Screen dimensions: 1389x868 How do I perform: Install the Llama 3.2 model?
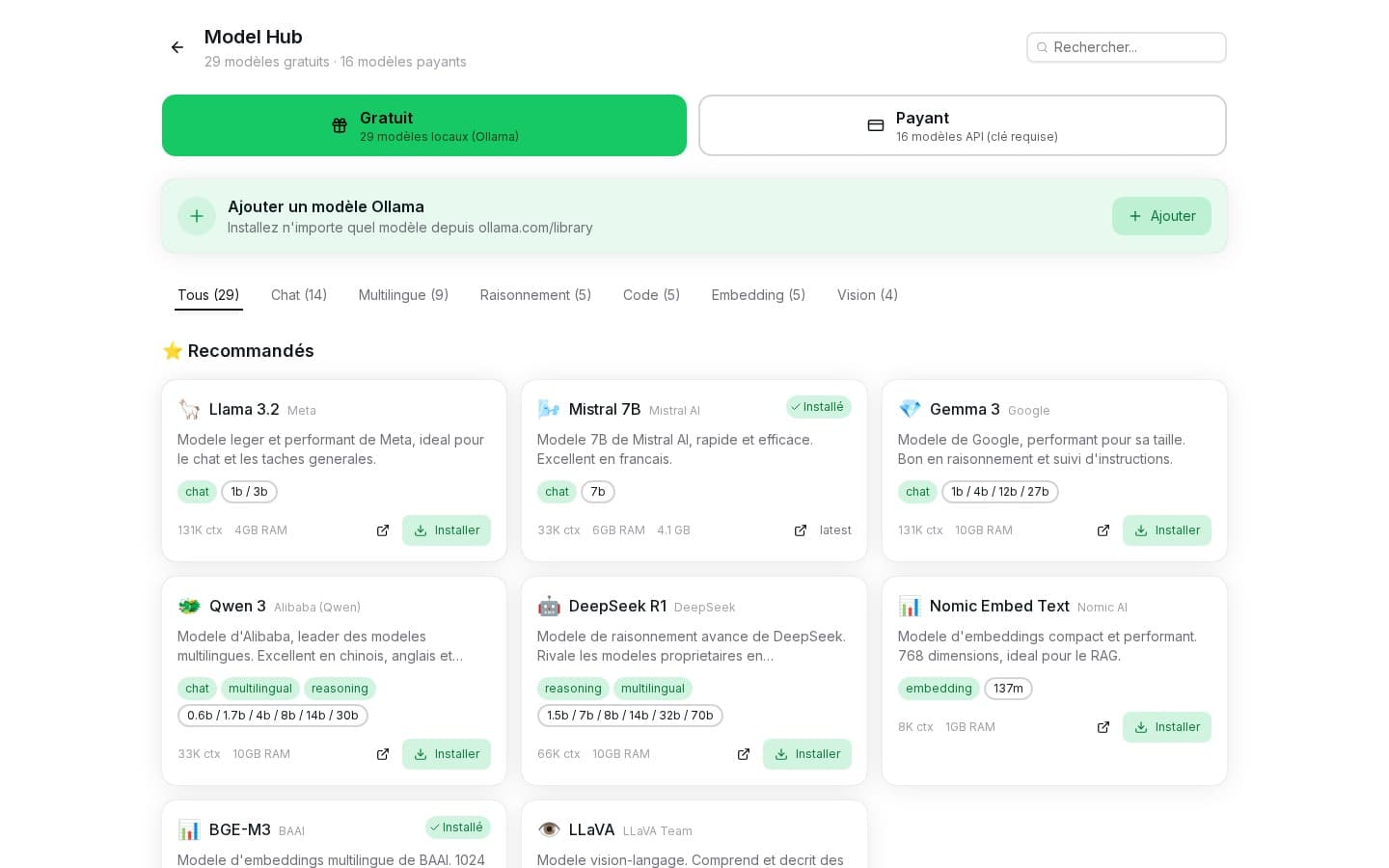click(x=447, y=529)
